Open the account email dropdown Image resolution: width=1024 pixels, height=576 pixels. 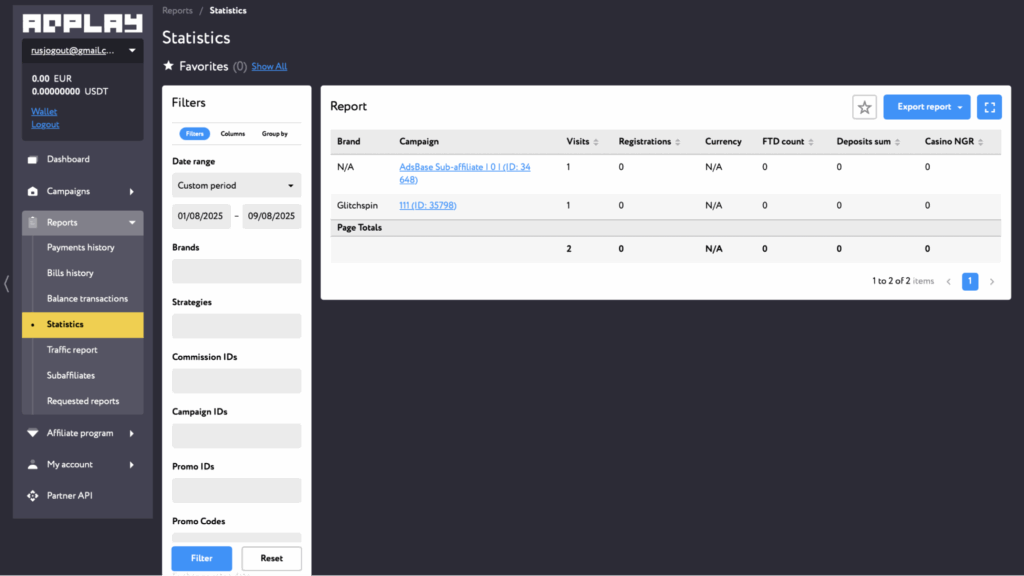click(x=83, y=50)
